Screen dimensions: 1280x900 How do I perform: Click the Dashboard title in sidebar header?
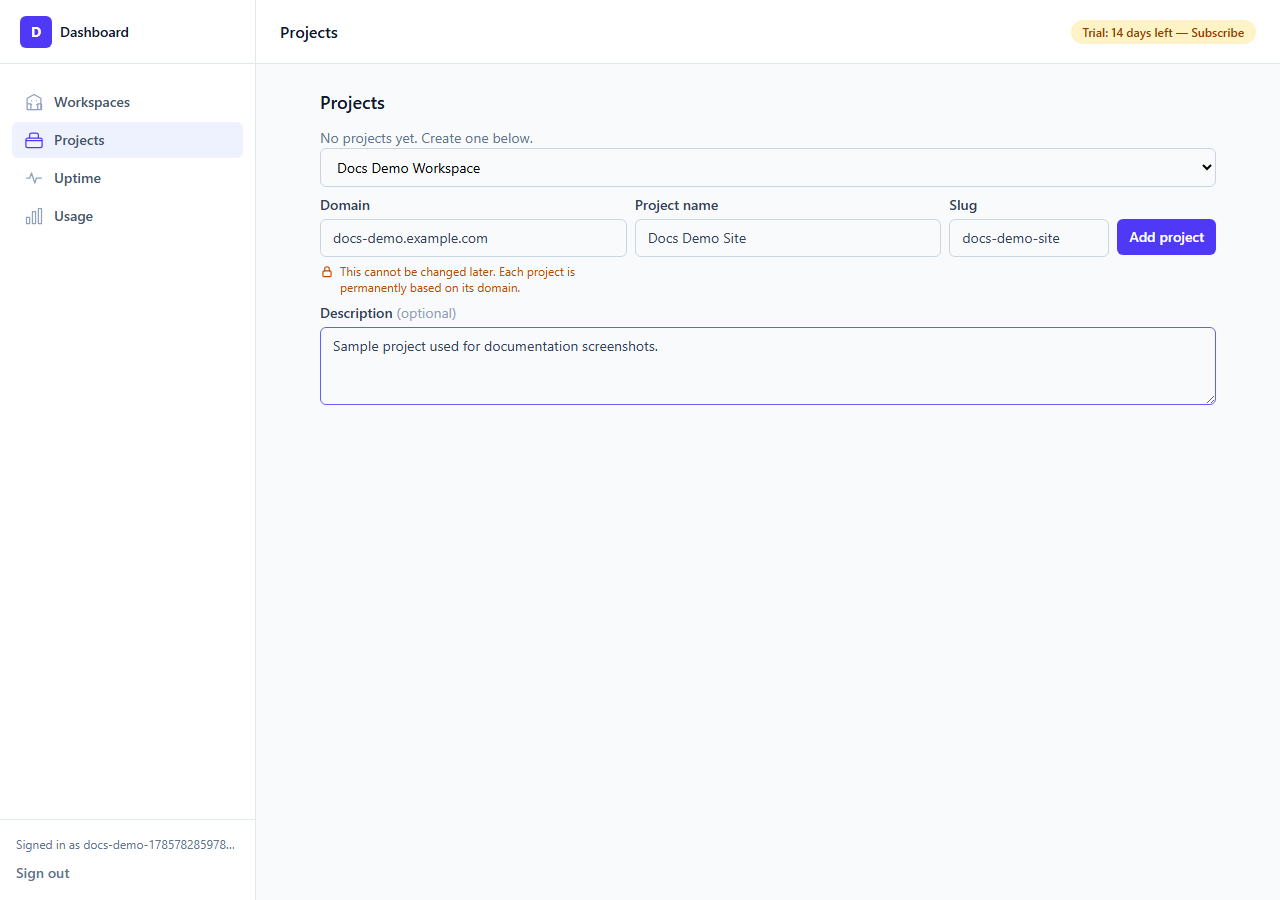click(x=94, y=32)
